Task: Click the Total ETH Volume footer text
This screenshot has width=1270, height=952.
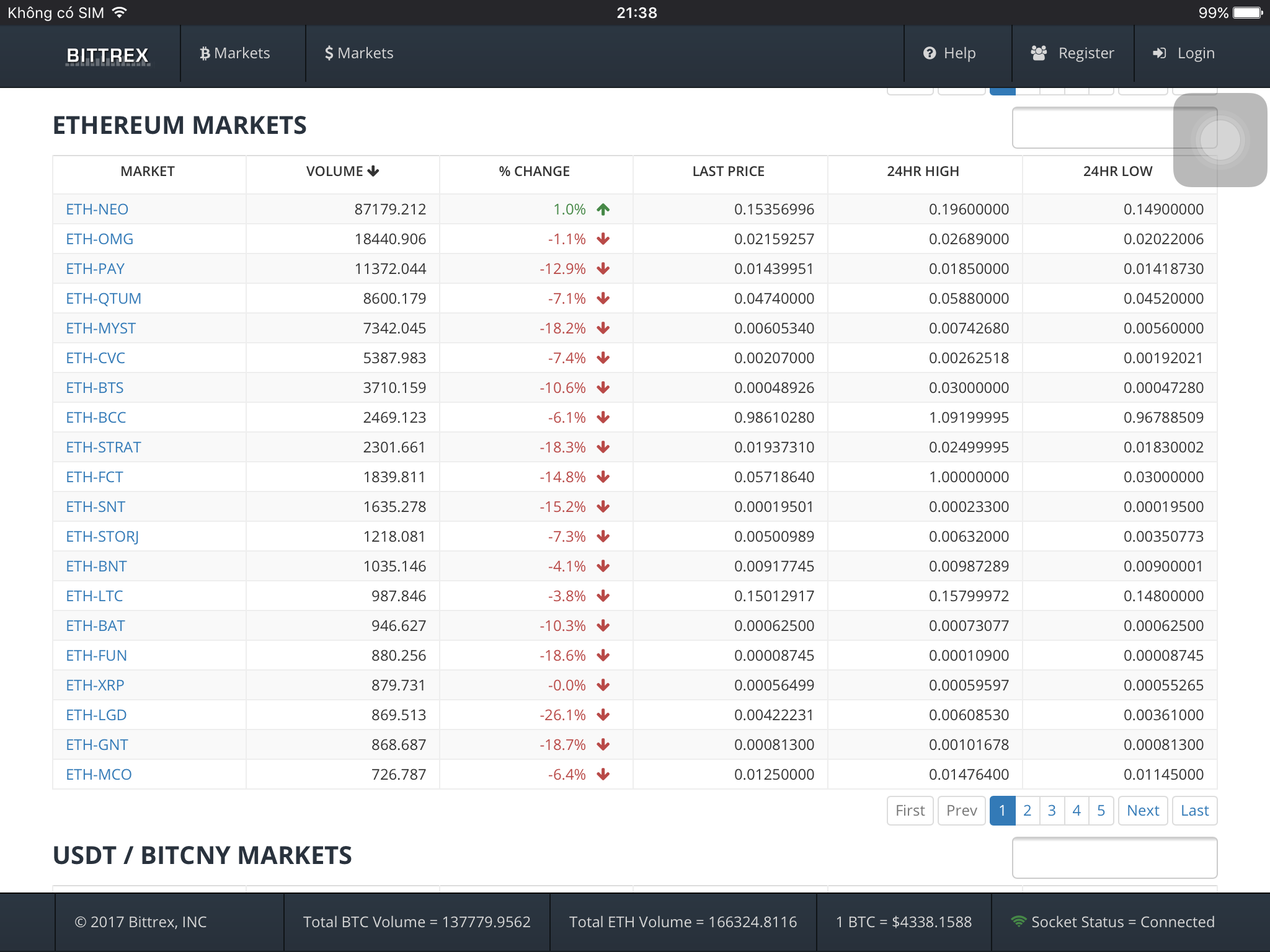Action: [683, 922]
